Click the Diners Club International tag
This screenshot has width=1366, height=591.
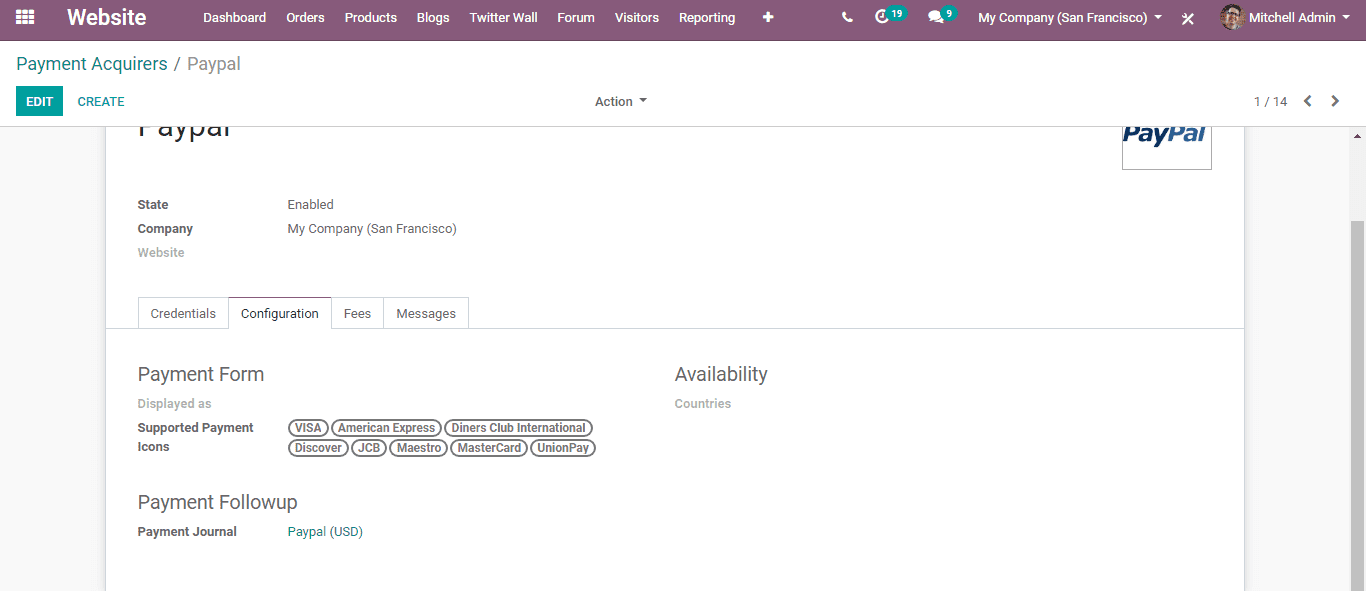click(x=518, y=428)
